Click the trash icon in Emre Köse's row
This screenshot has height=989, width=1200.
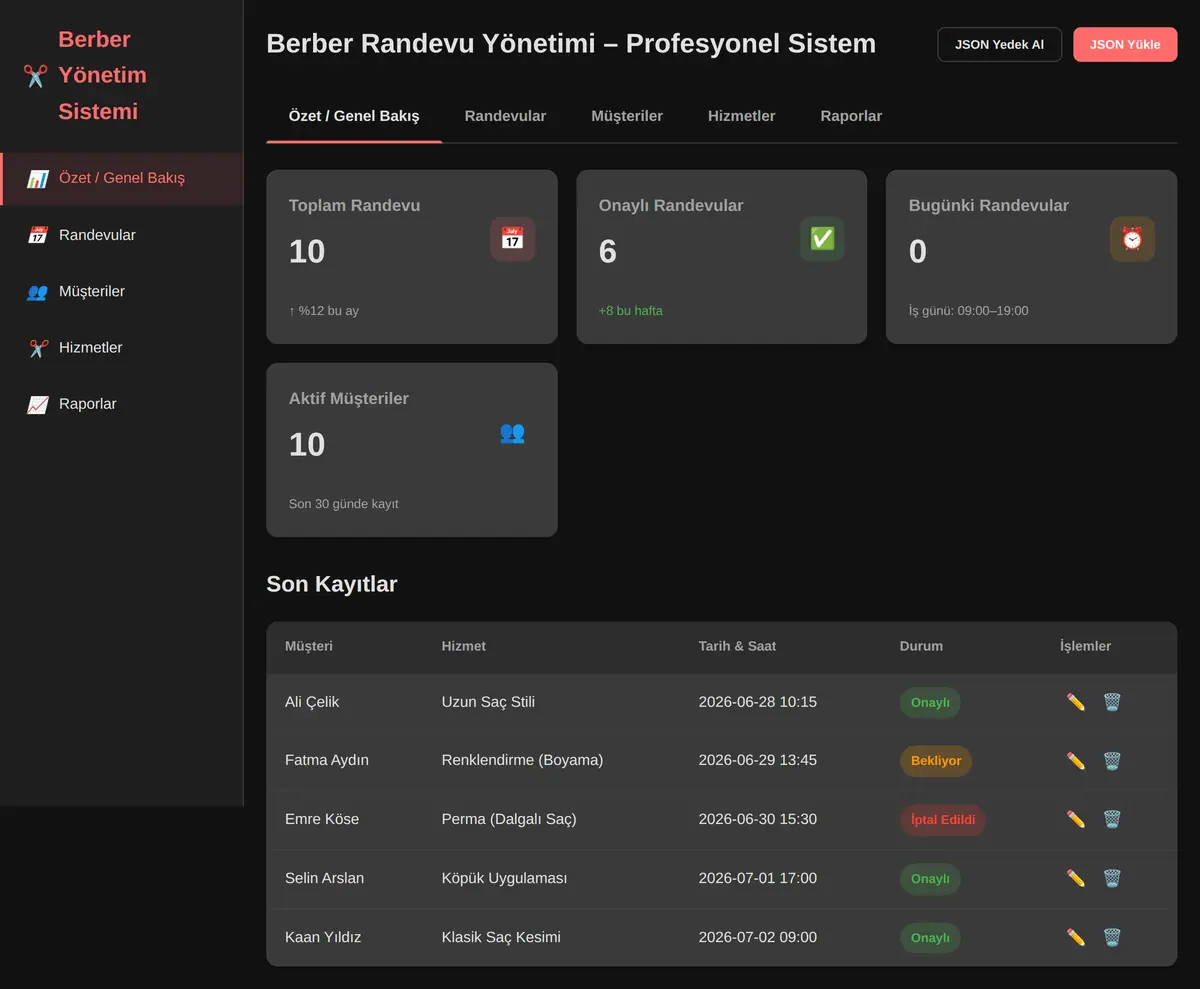(1112, 819)
